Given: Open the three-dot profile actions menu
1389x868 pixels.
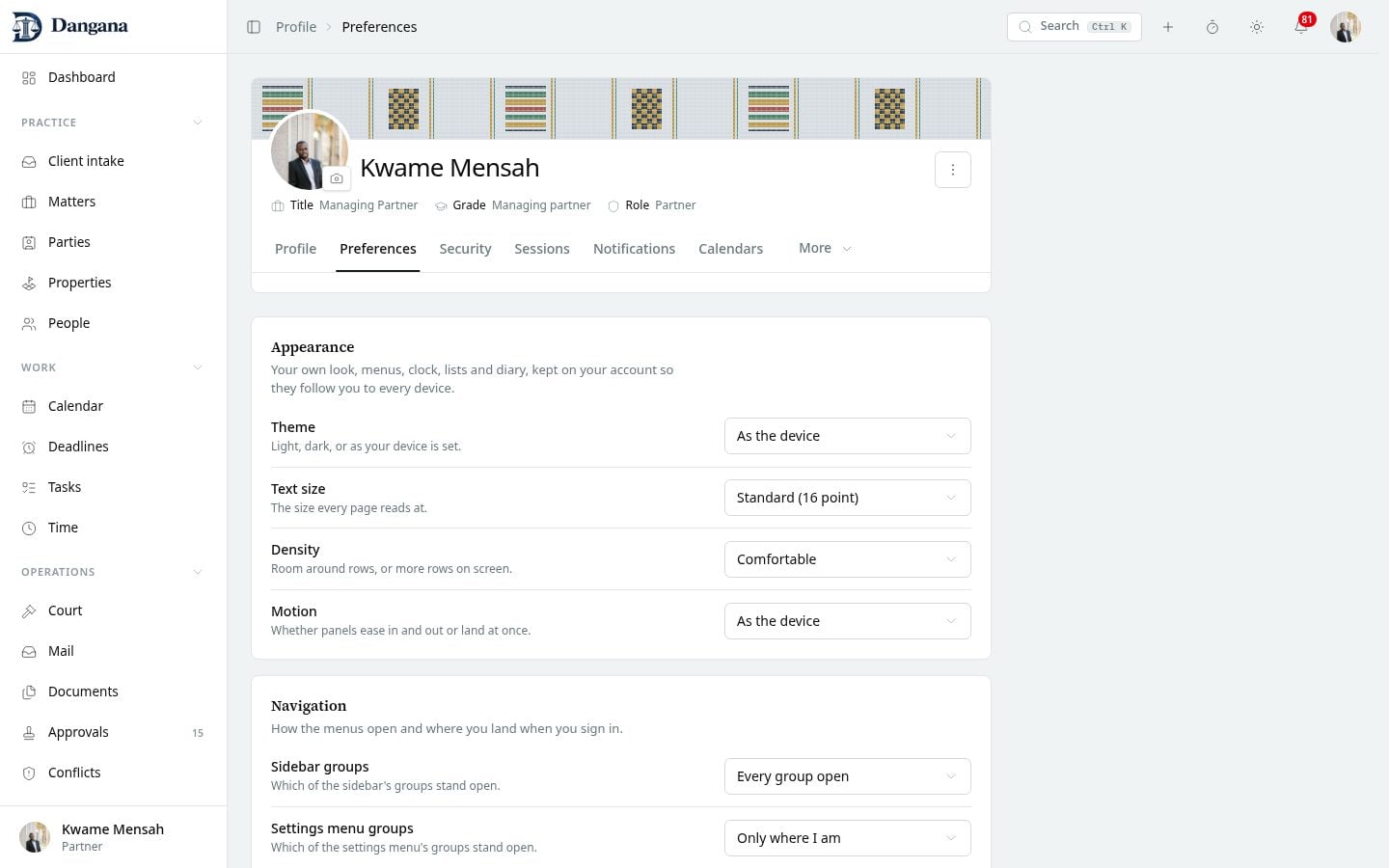Looking at the screenshot, I should 953,170.
